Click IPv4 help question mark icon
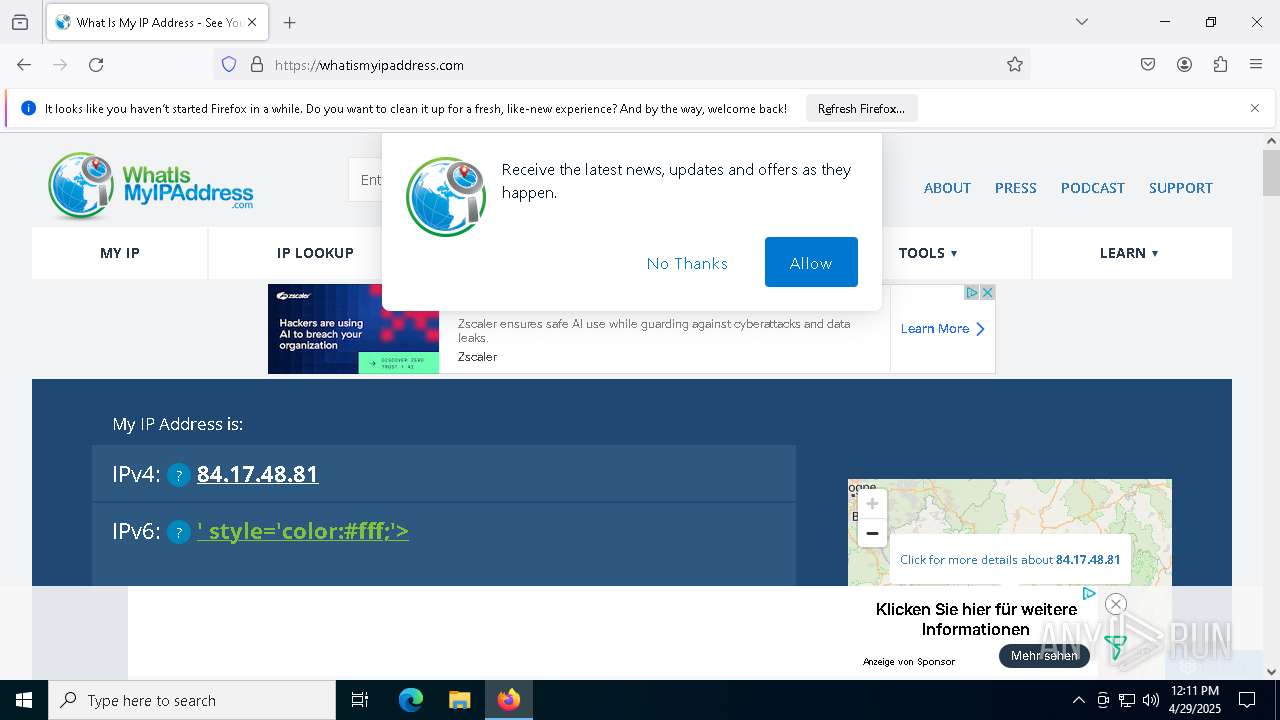The width and height of the screenshot is (1280, 720). tap(178, 475)
